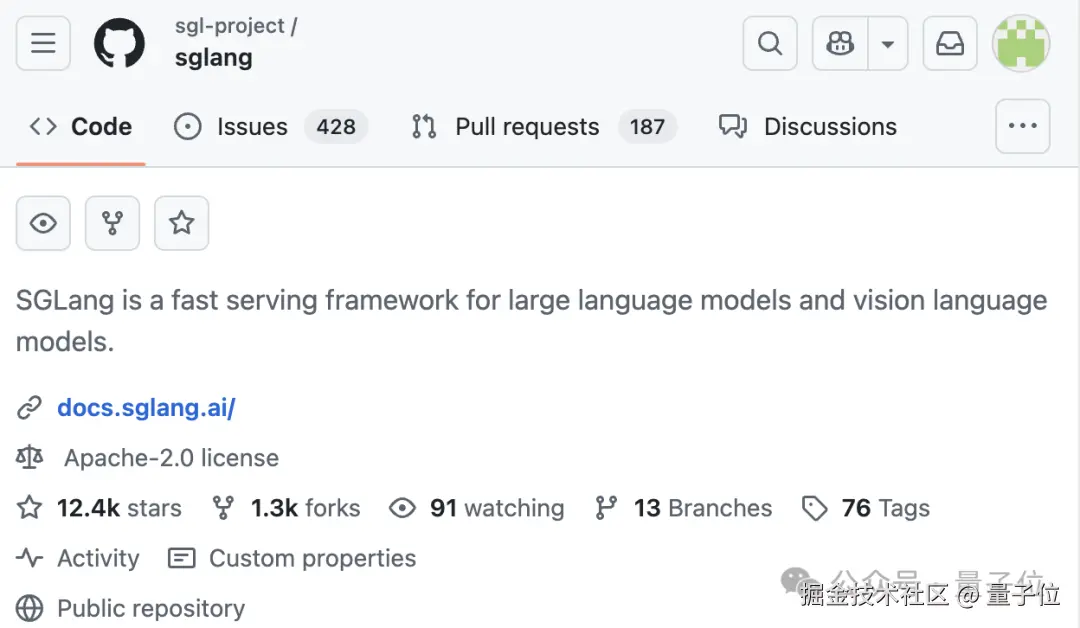Click the GitHub logo icon
The image size is (1080, 628).
(120, 43)
